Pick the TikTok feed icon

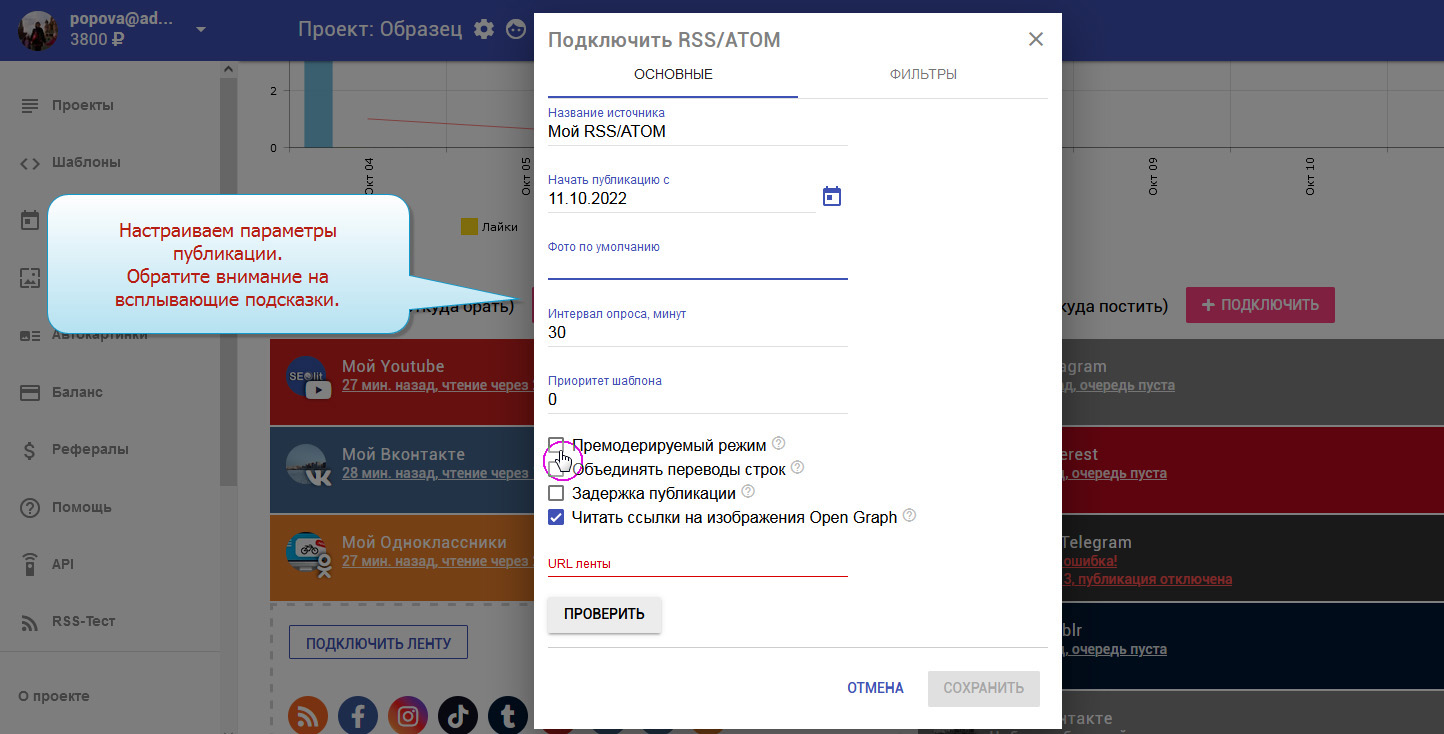click(x=458, y=715)
